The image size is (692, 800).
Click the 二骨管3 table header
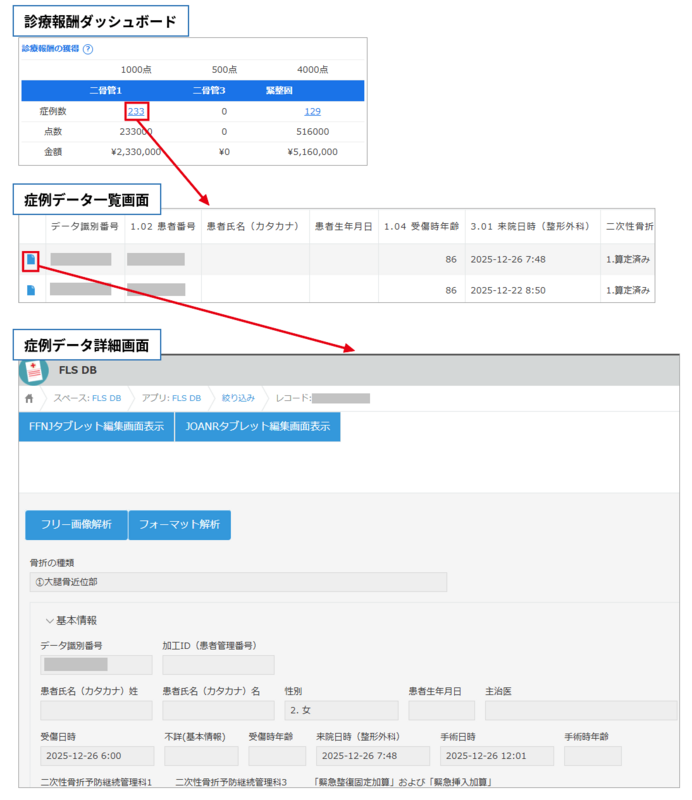tap(209, 90)
